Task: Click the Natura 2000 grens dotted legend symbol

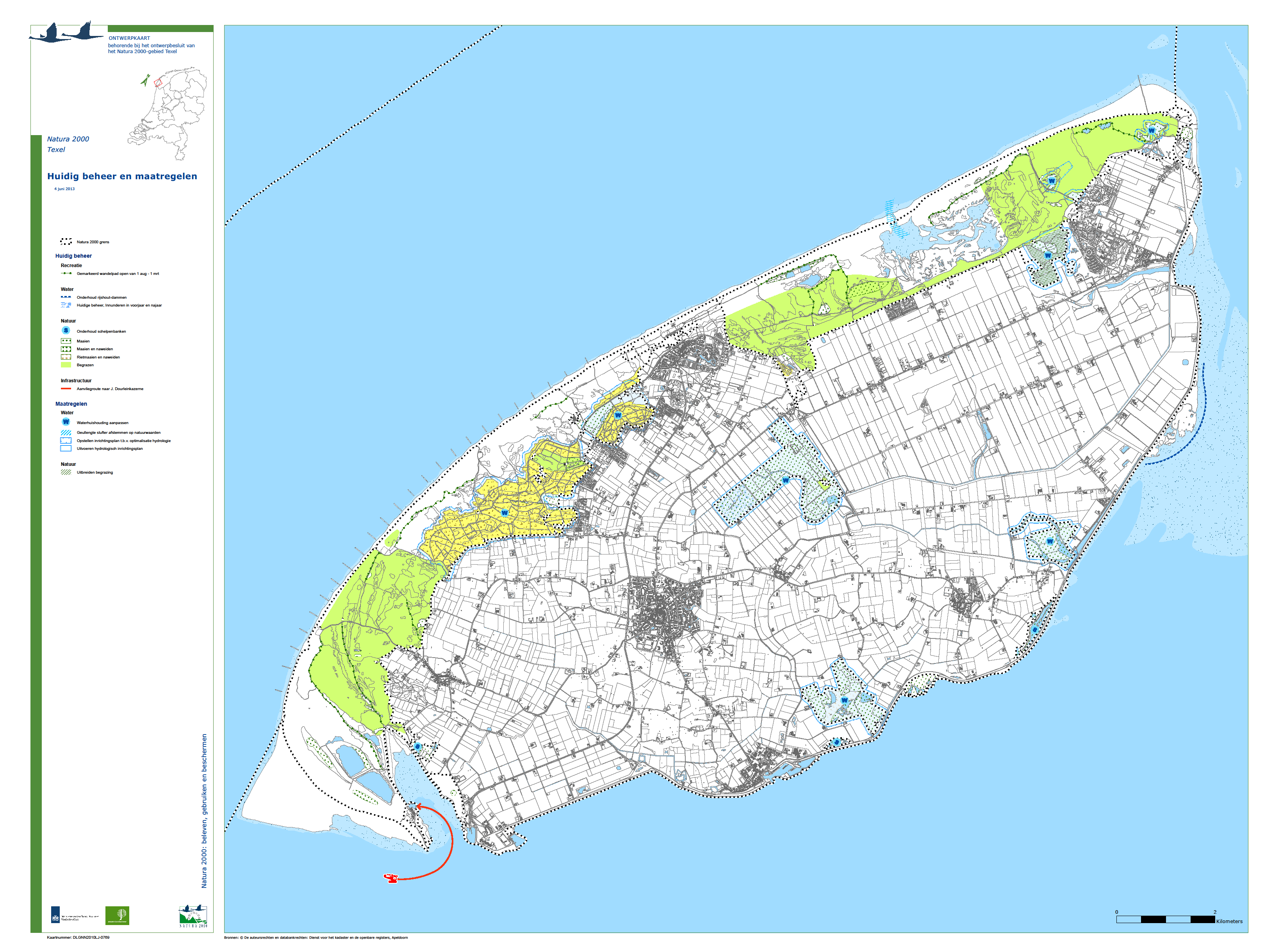Action: pos(66,242)
